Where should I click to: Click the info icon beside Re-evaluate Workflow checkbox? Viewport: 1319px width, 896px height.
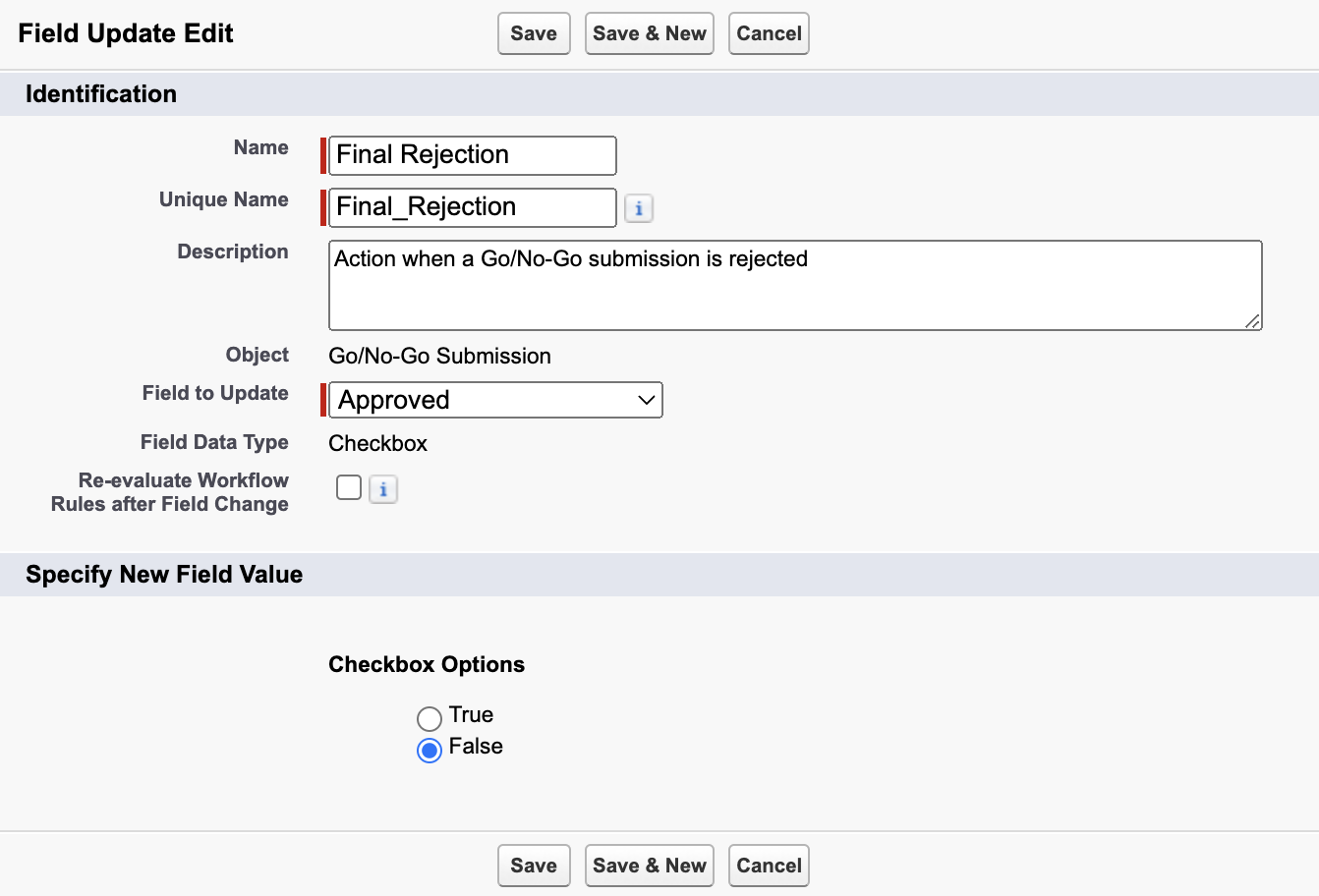[x=383, y=489]
